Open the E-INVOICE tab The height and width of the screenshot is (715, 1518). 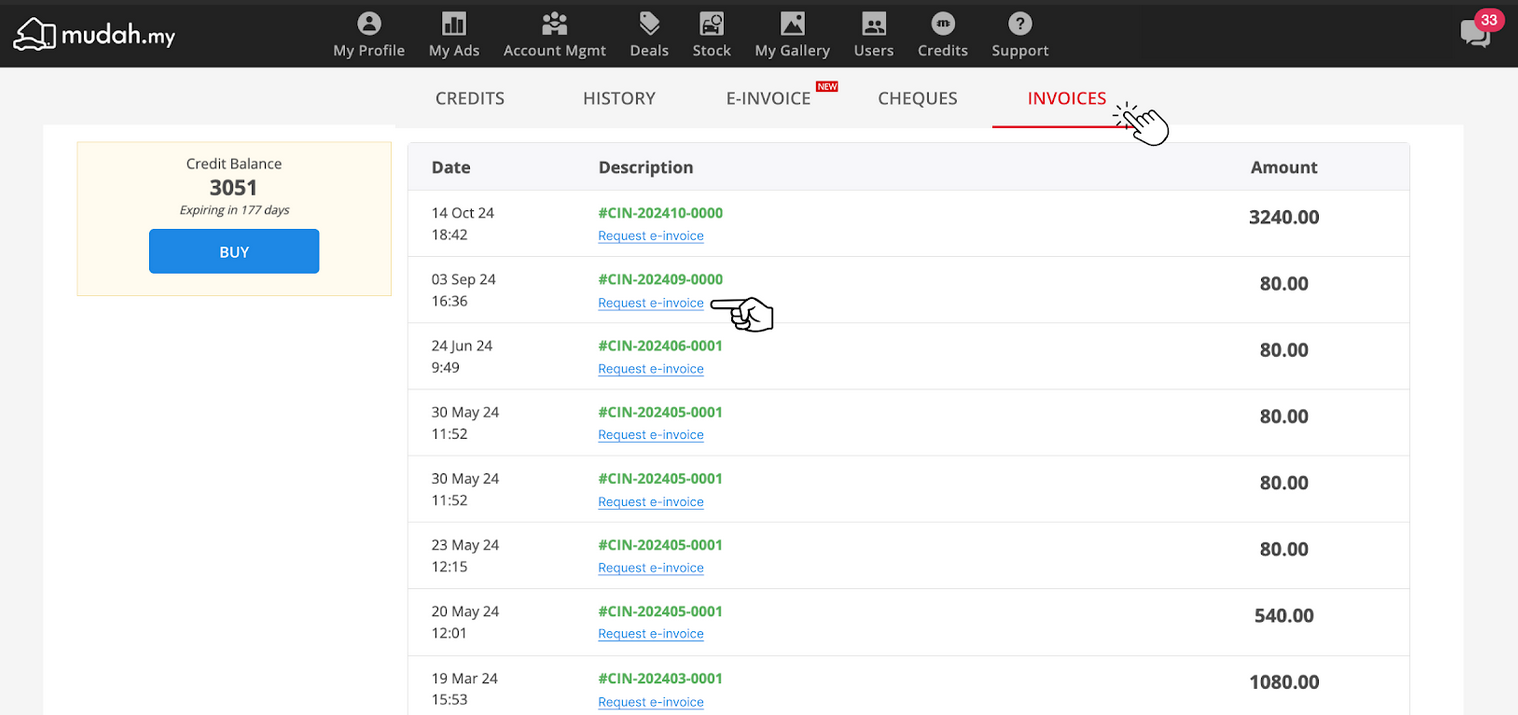point(768,98)
